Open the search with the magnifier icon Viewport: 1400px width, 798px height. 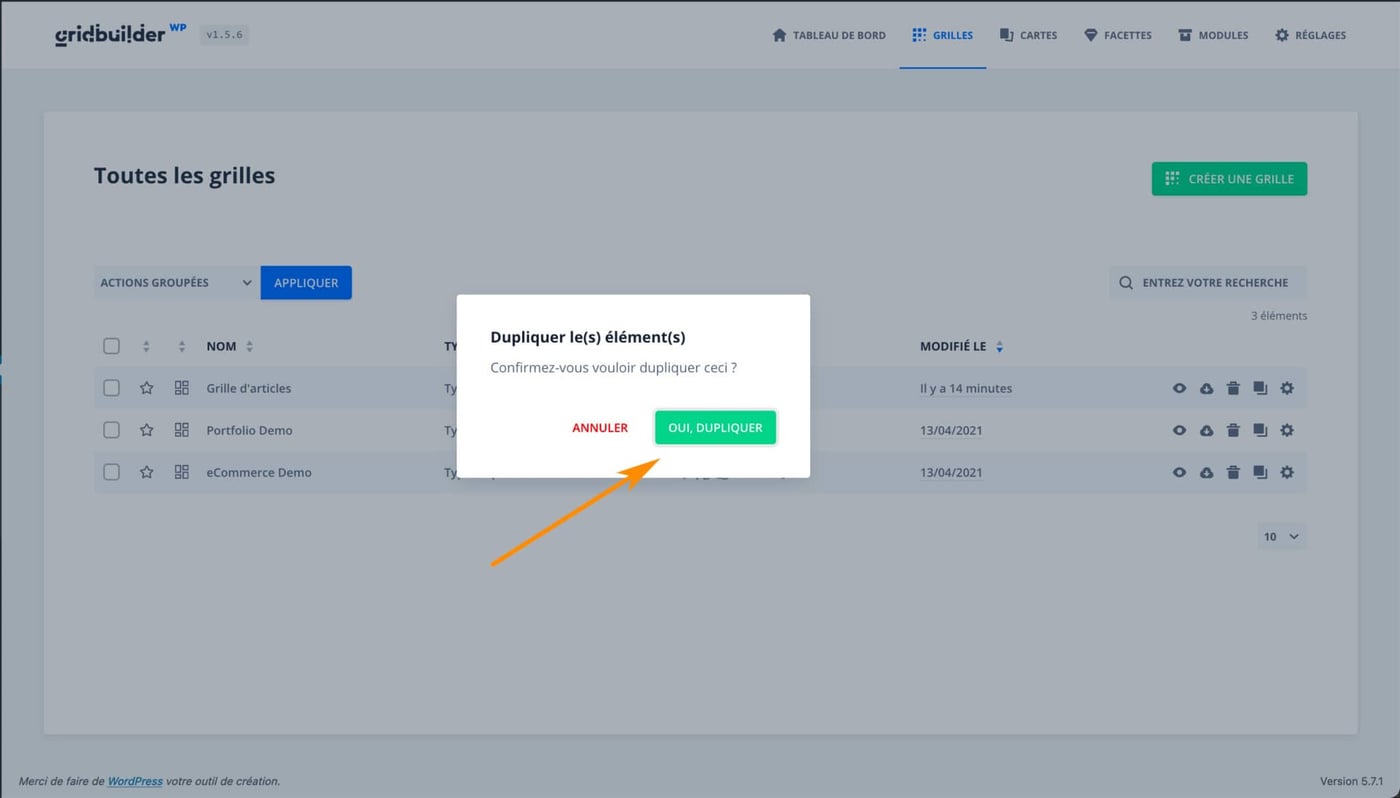[x=1126, y=282]
